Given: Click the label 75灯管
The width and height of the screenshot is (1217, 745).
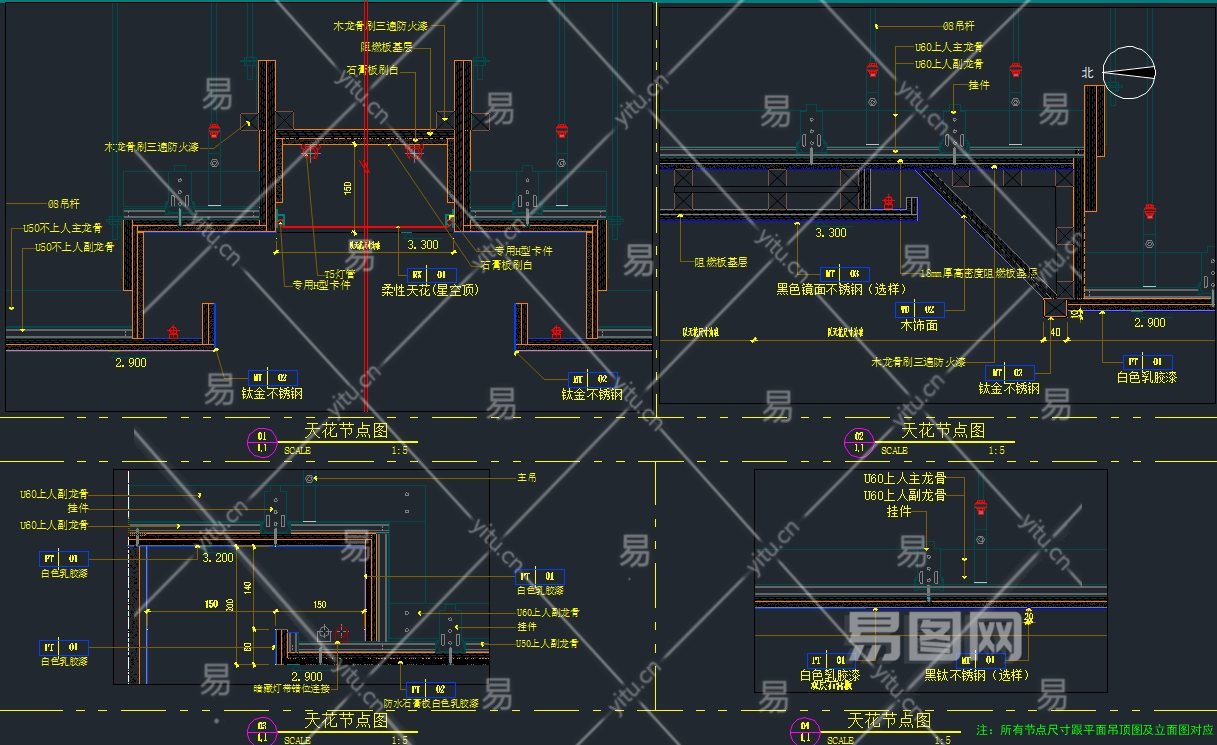Looking at the screenshot, I should [x=340, y=273].
